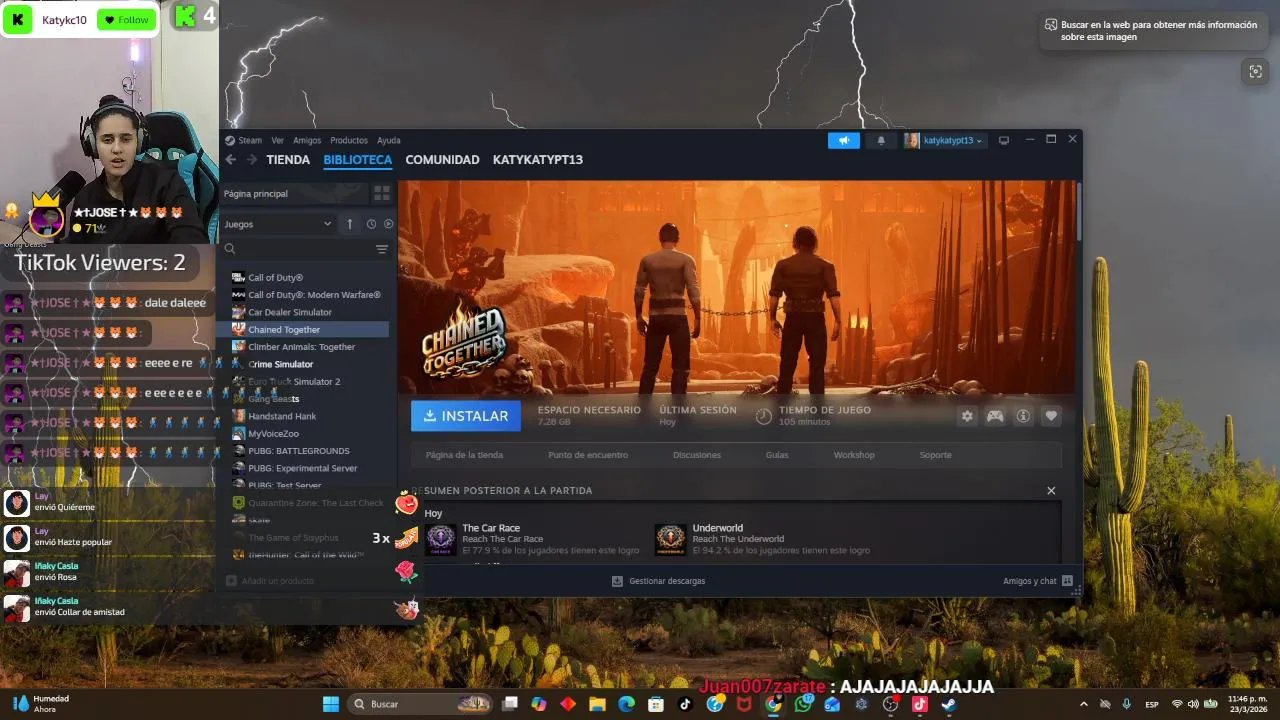Screen dimensions: 1280x720
Task: Click the Steam announcements megaphone icon
Action: click(x=844, y=141)
